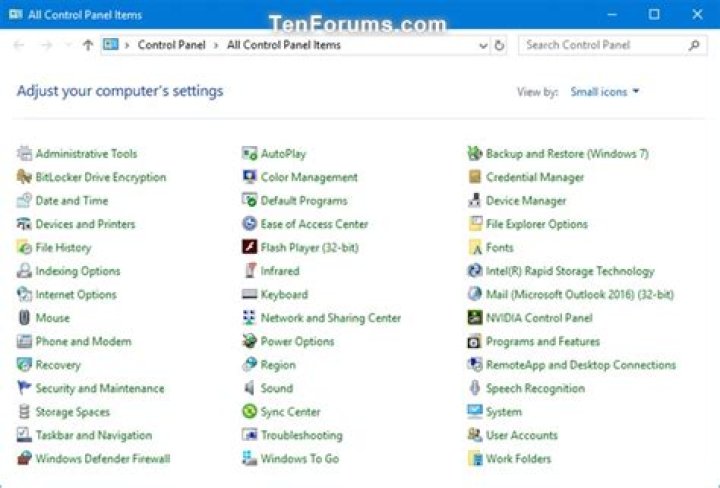This screenshot has height=488, width=720.
Task: Open RemoteApp and Desktop Connections link
Action: [581, 365]
